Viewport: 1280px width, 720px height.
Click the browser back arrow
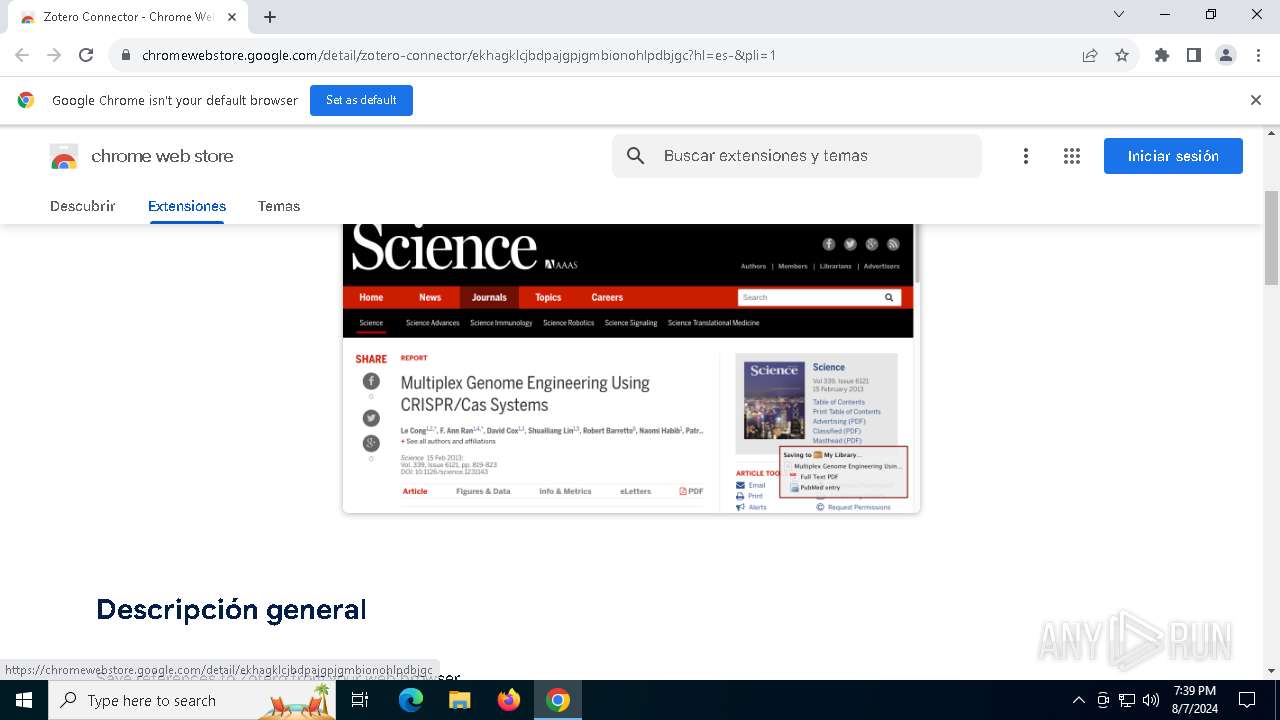tap(22, 55)
